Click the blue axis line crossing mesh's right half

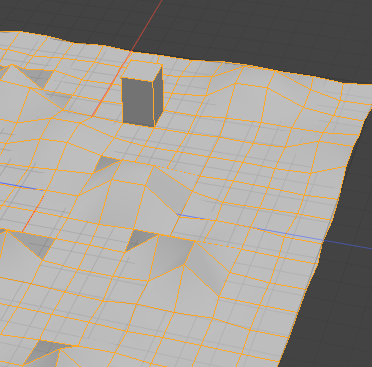tap(250, 227)
